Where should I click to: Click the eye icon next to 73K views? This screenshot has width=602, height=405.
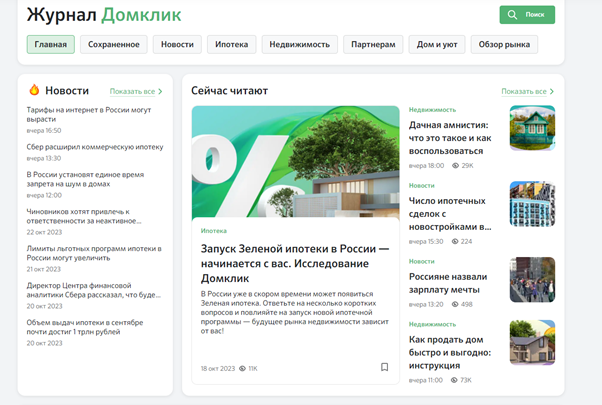[455, 380]
